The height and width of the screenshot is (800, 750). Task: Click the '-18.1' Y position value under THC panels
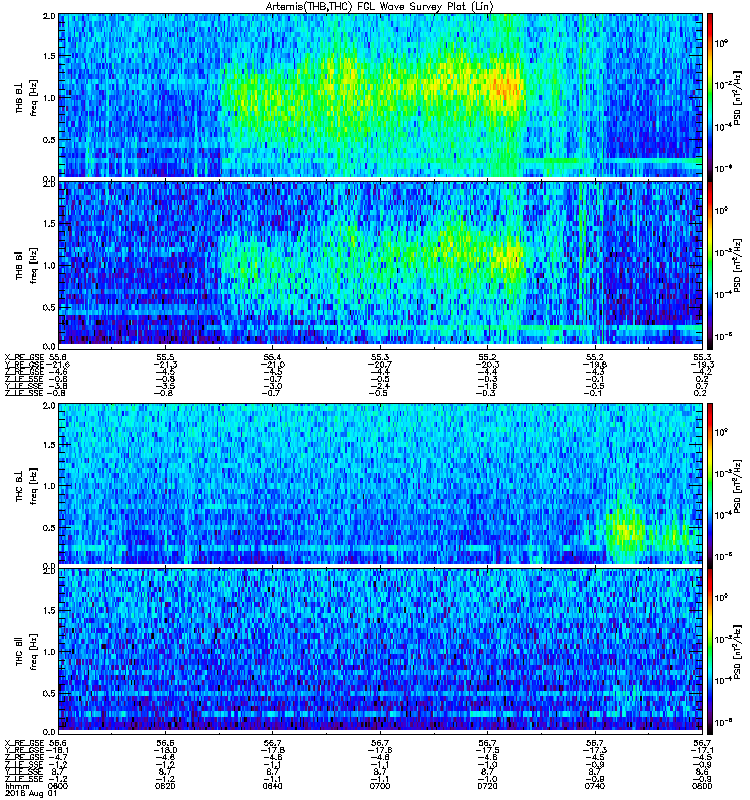click(x=57, y=751)
